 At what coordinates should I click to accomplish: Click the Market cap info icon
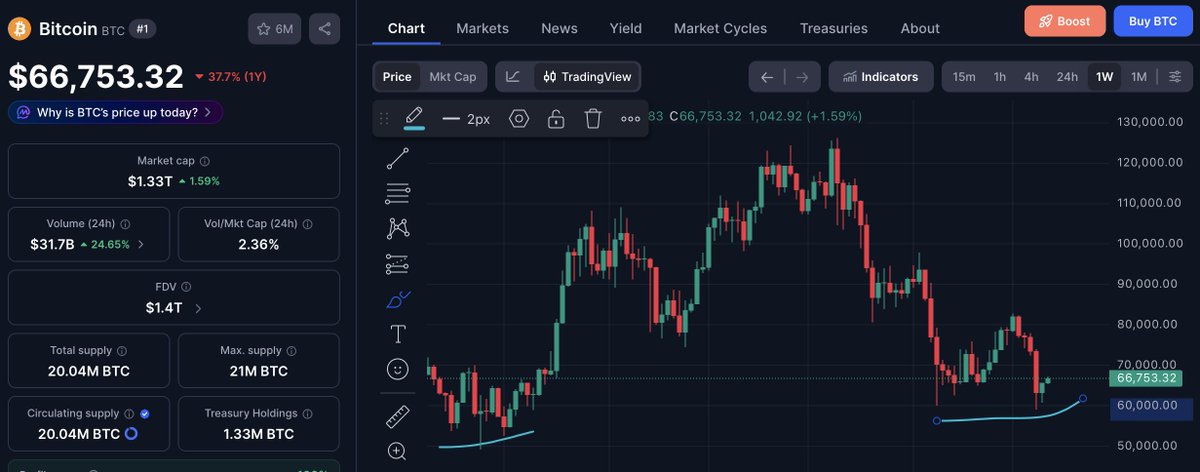[205, 161]
